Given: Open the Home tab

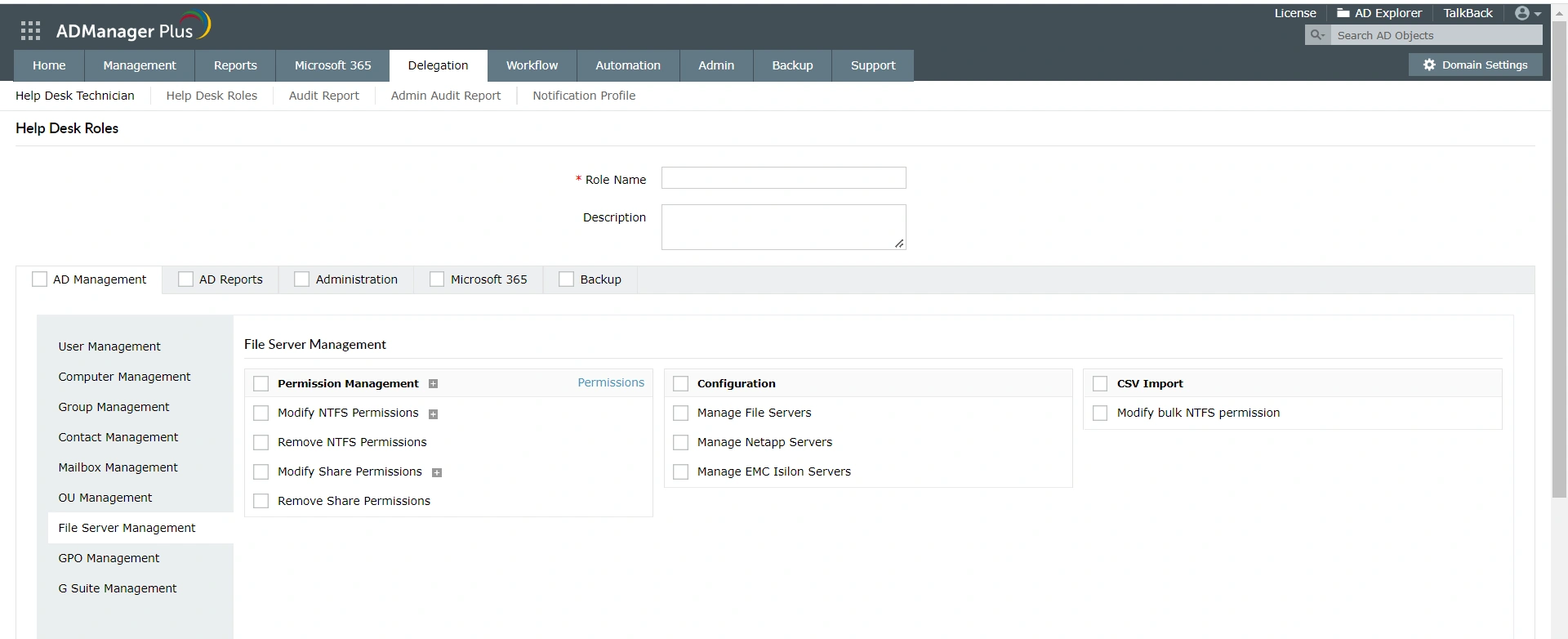Looking at the screenshot, I should (49, 65).
